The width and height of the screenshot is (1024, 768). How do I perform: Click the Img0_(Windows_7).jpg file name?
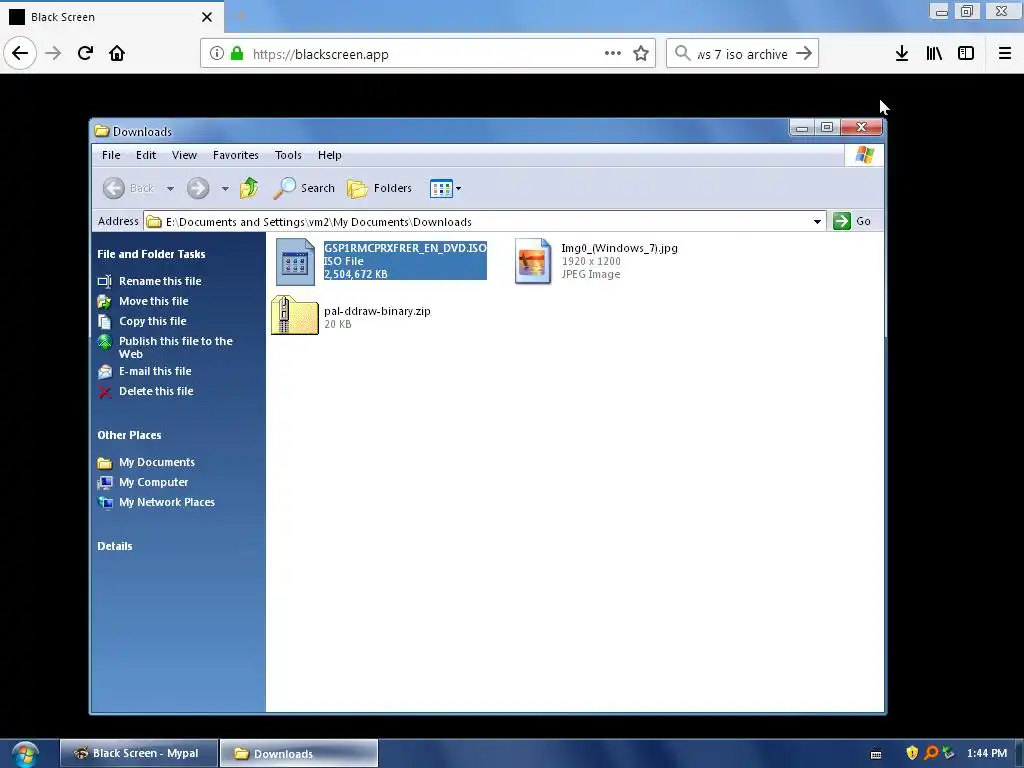pyautogui.click(x=619, y=248)
